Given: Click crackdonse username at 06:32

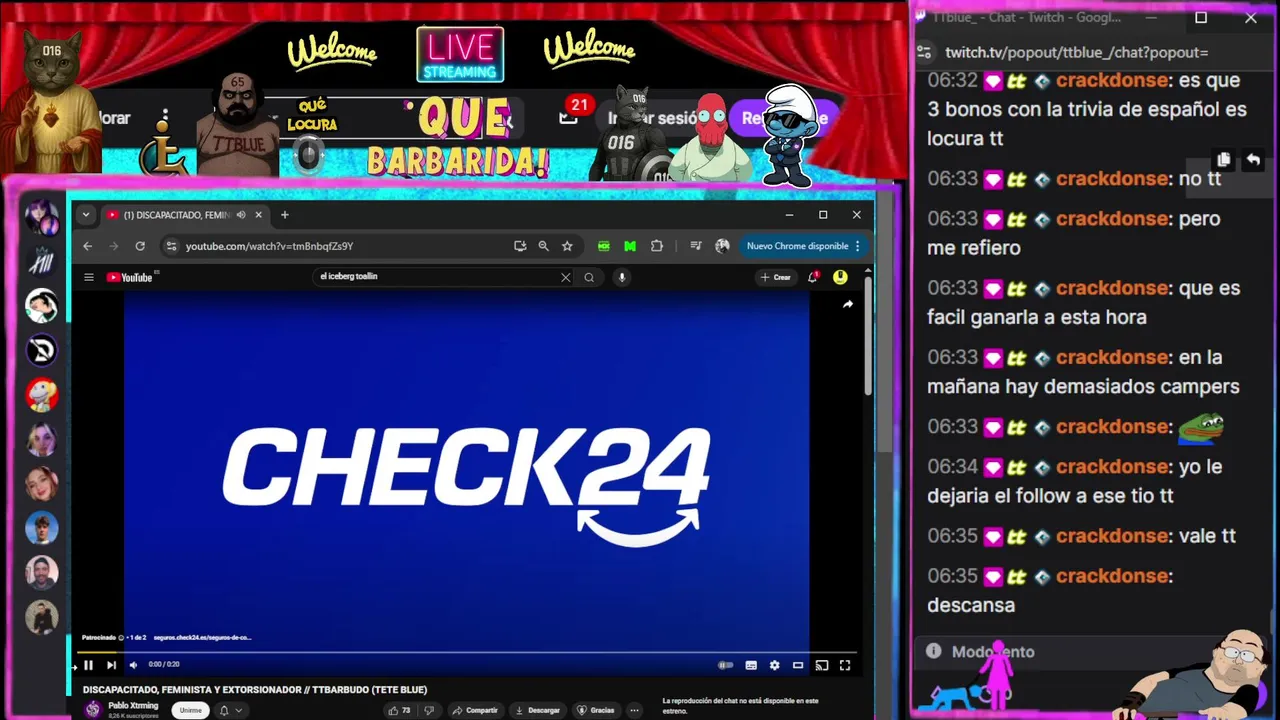Looking at the screenshot, I should click(1112, 80).
